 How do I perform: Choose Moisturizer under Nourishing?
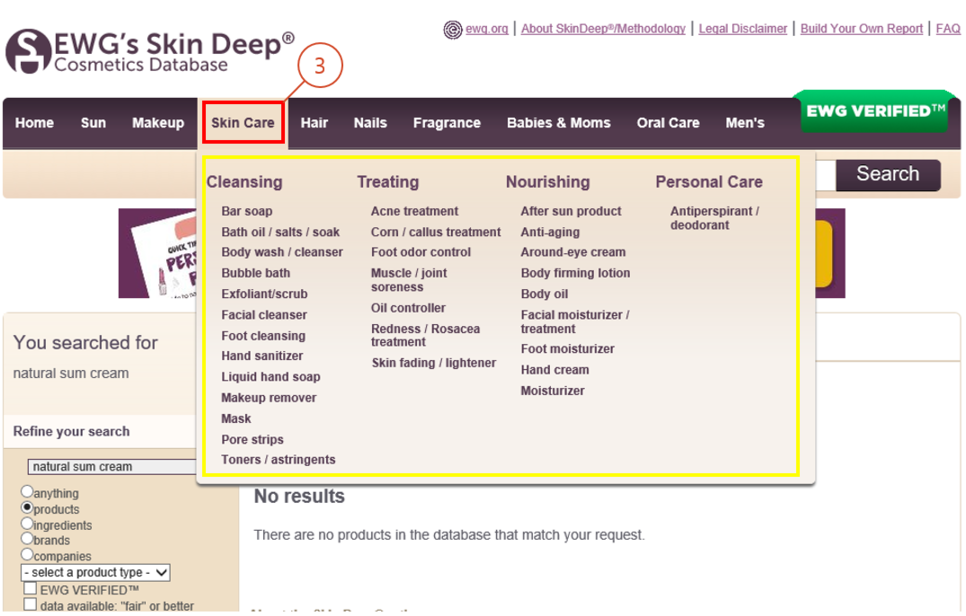553,391
